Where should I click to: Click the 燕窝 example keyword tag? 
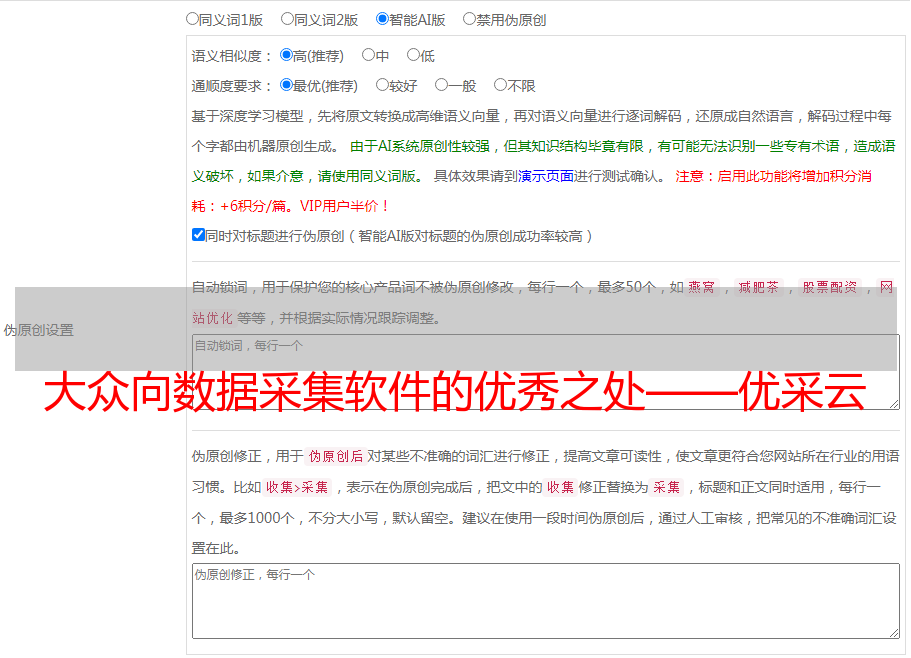(701, 288)
